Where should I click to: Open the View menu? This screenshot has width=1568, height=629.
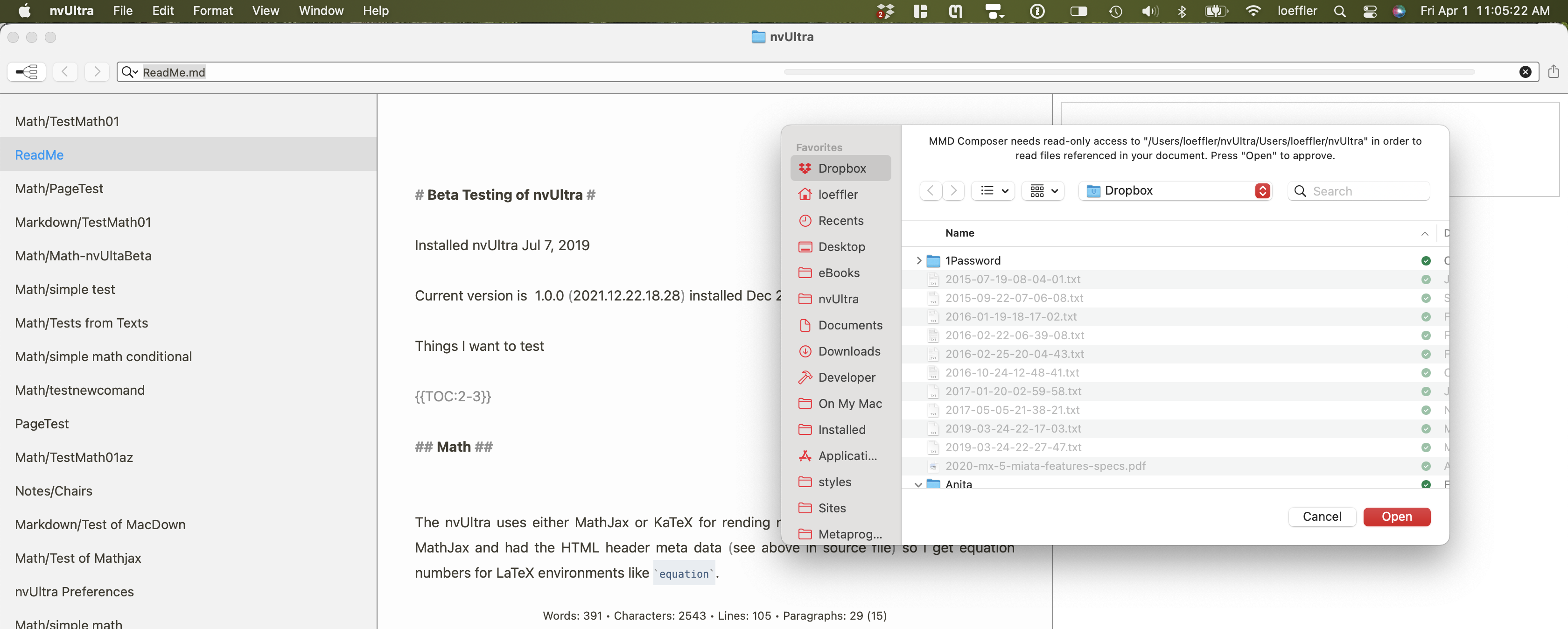[266, 11]
